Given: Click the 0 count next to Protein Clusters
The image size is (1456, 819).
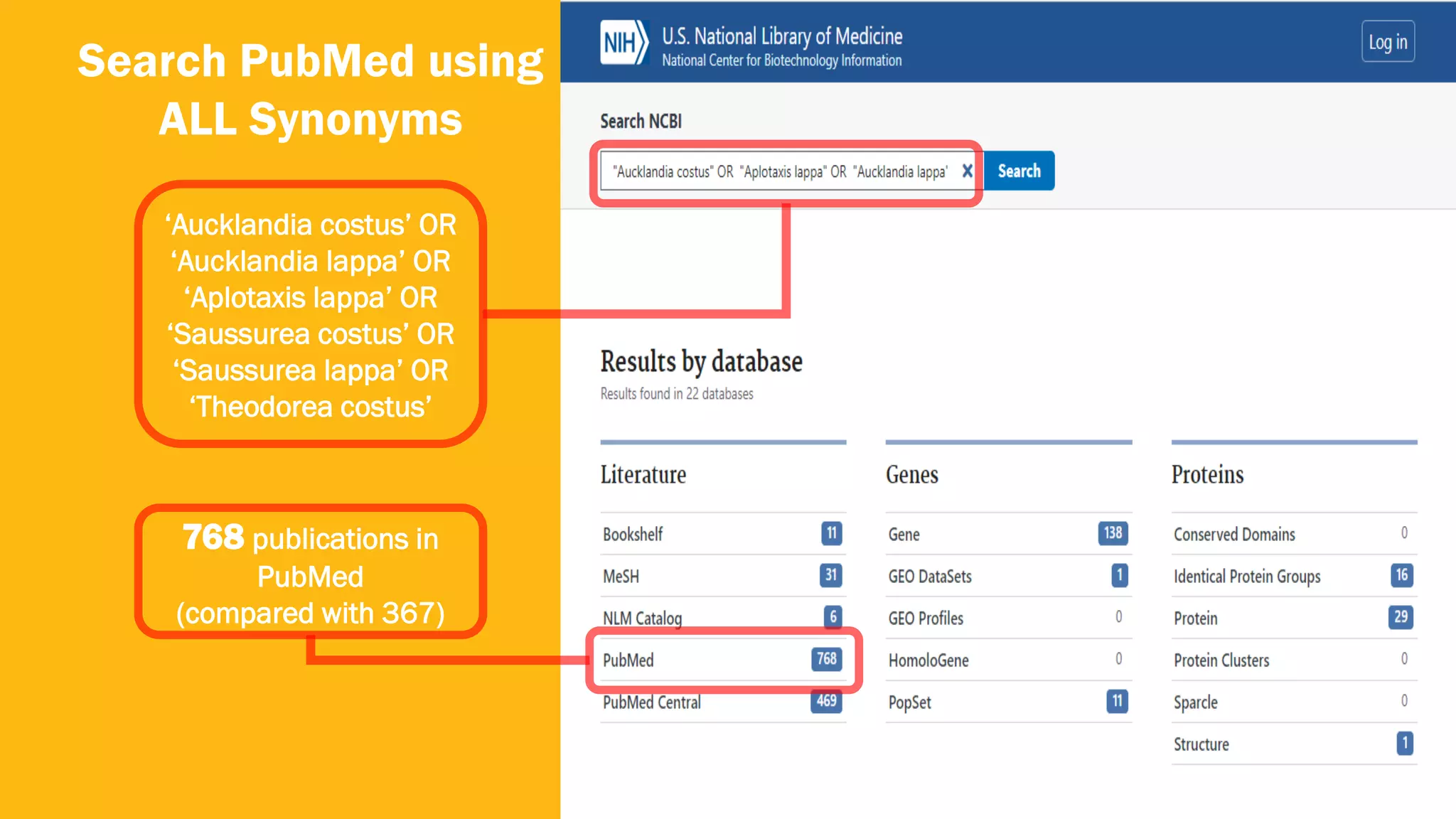Looking at the screenshot, I should coord(1404,659).
